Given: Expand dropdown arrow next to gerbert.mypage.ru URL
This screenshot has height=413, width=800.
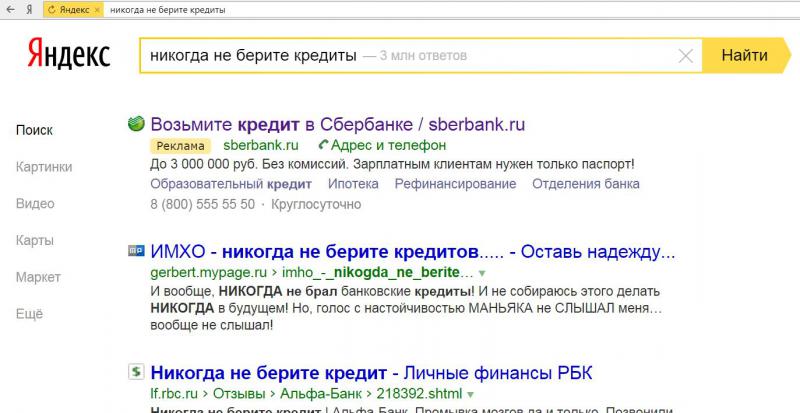Looking at the screenshot, I should point(482,274).
